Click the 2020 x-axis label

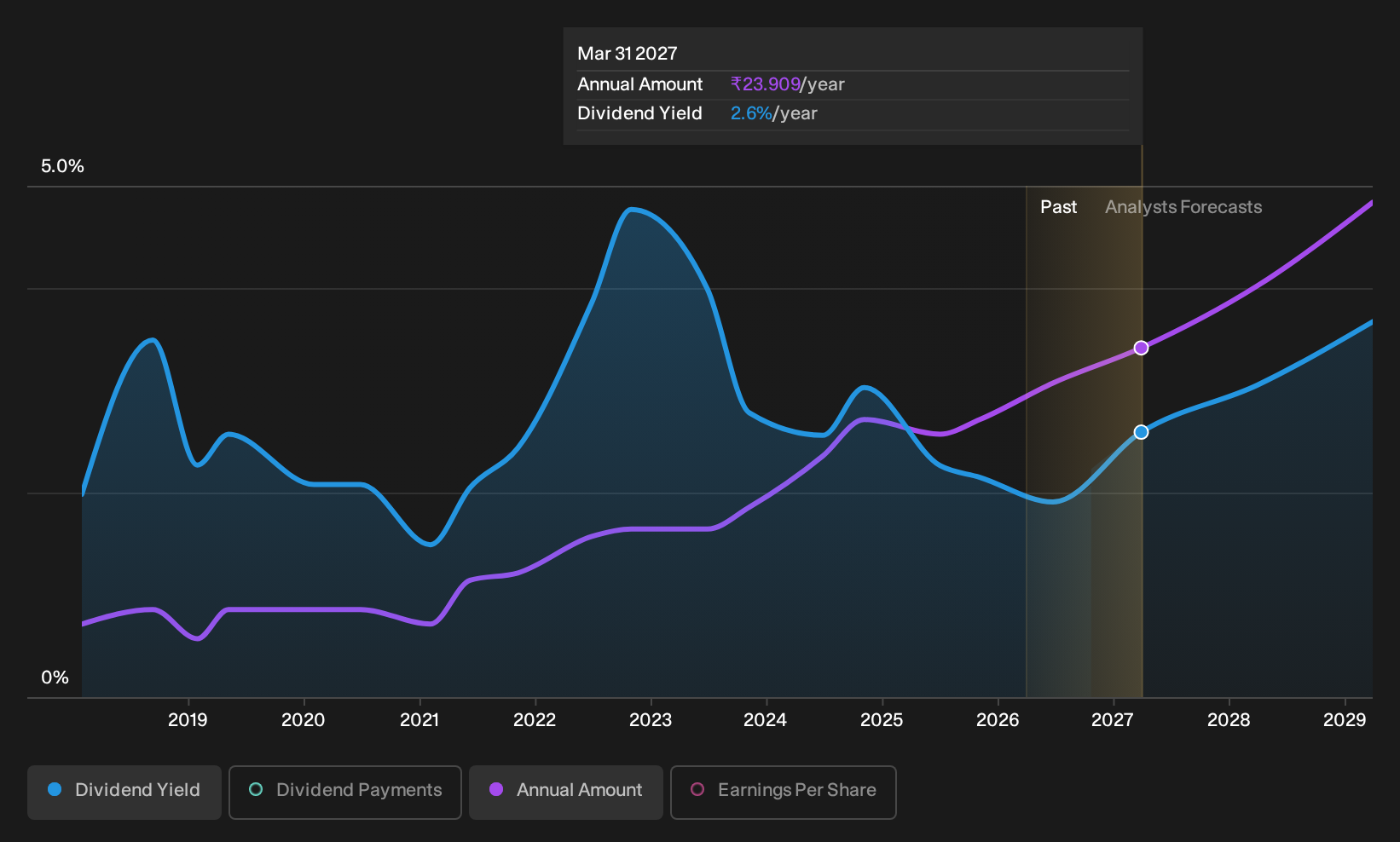304,720
